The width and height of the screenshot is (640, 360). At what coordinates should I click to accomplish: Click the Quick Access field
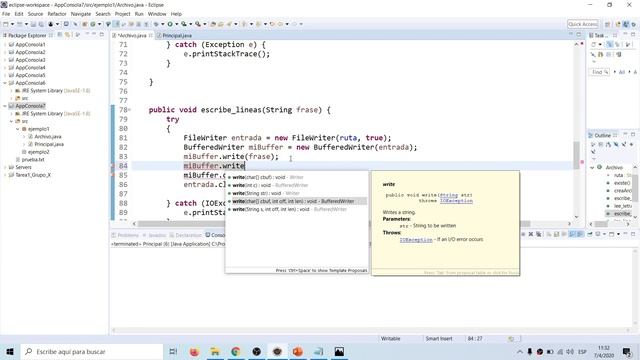tap(583, 24)
